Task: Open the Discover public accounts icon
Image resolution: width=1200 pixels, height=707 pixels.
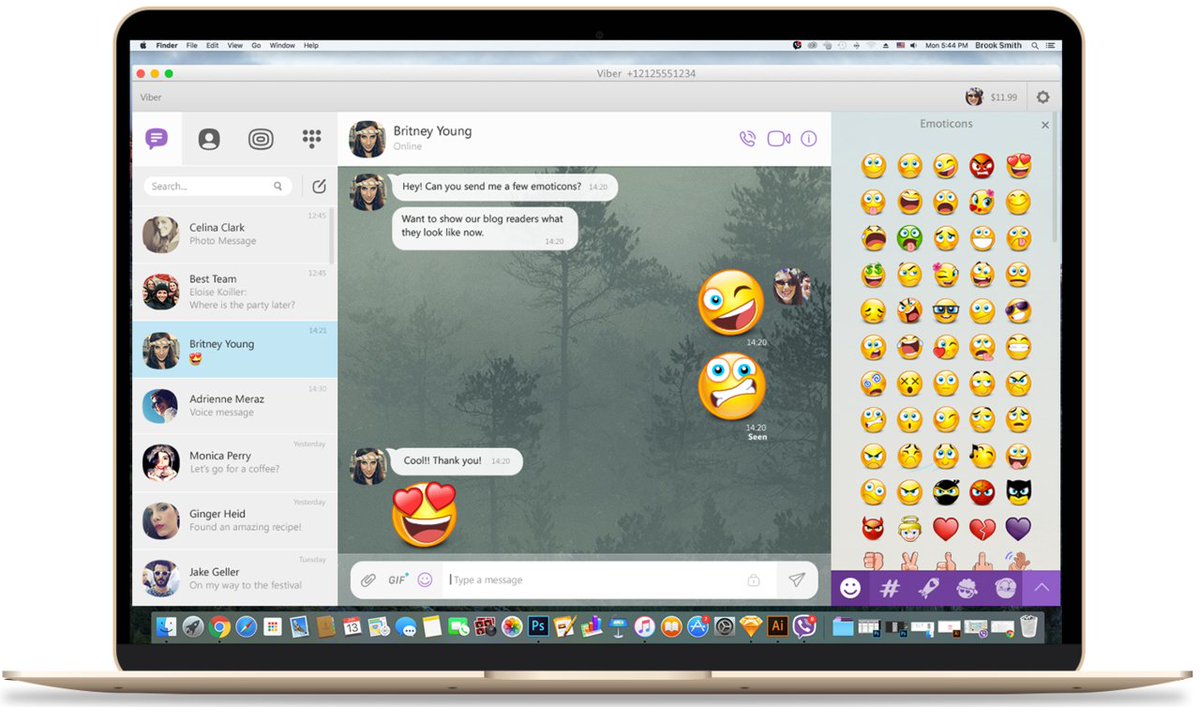Action: coord(261,138)
